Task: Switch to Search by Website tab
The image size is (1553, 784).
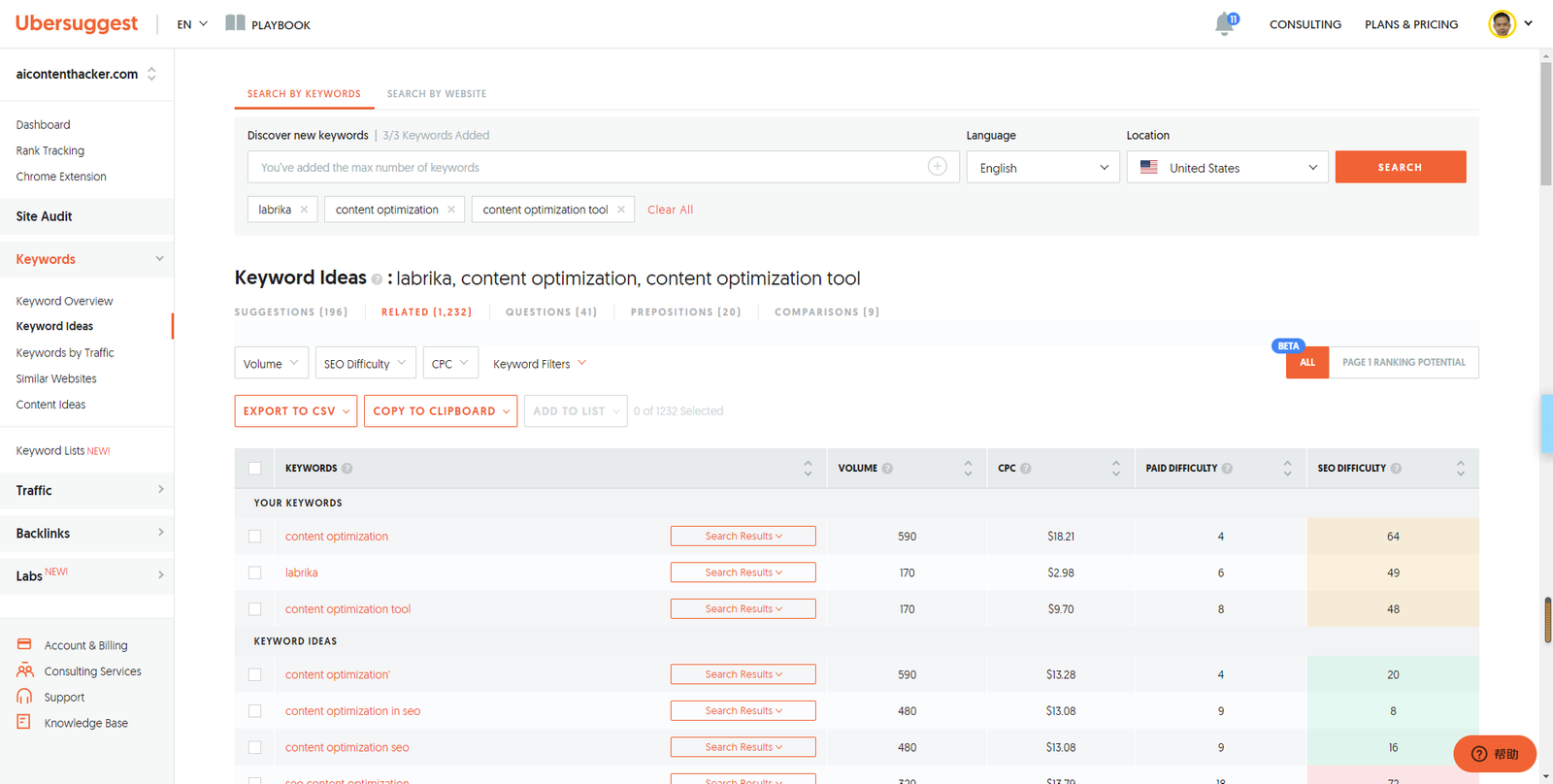Action: click(x=437, y=94)
